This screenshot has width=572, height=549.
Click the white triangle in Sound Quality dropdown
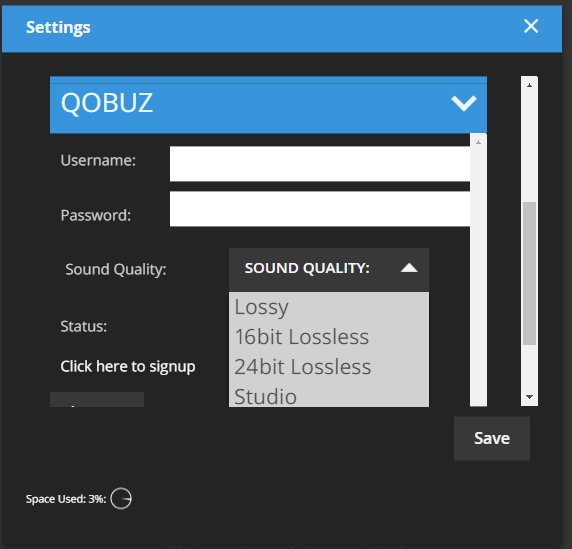409,268
